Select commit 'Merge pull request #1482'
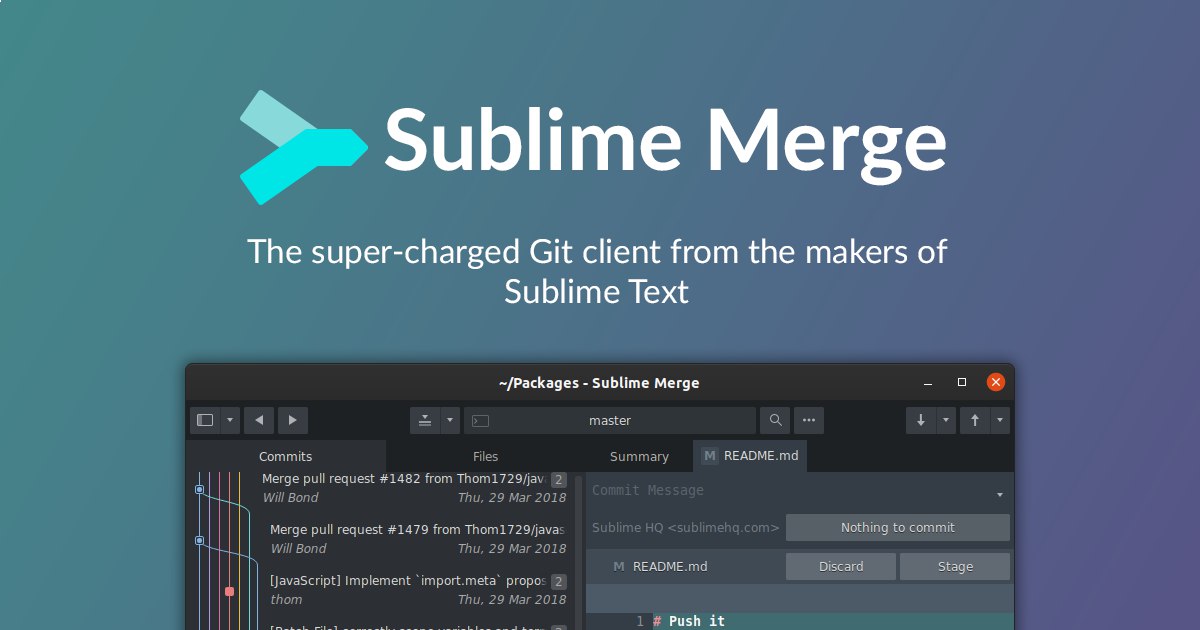The width and height of the screenshot is (1200, 630). tap(415, 488)
